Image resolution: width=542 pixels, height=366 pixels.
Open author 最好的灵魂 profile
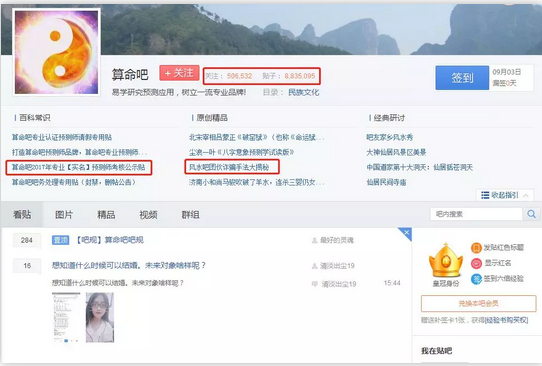336,240
